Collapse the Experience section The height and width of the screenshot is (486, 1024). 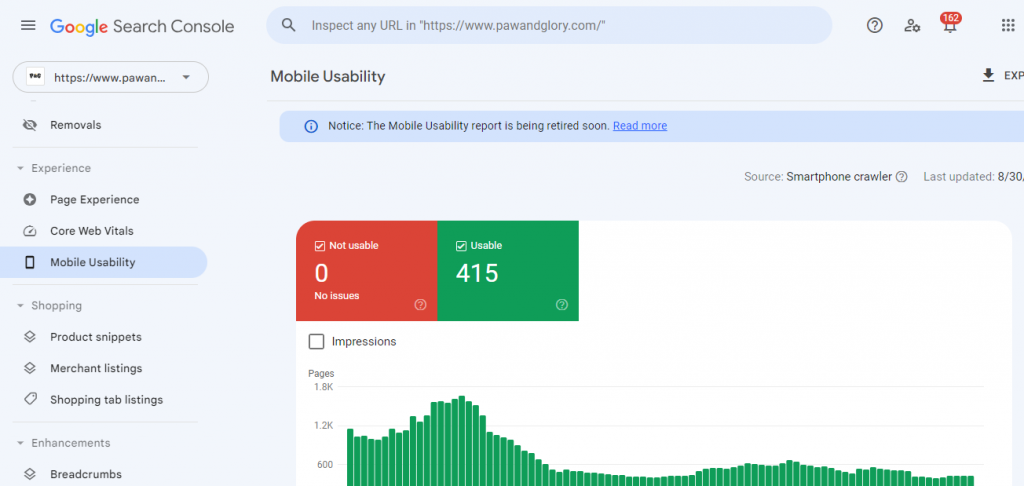point(20,169)
